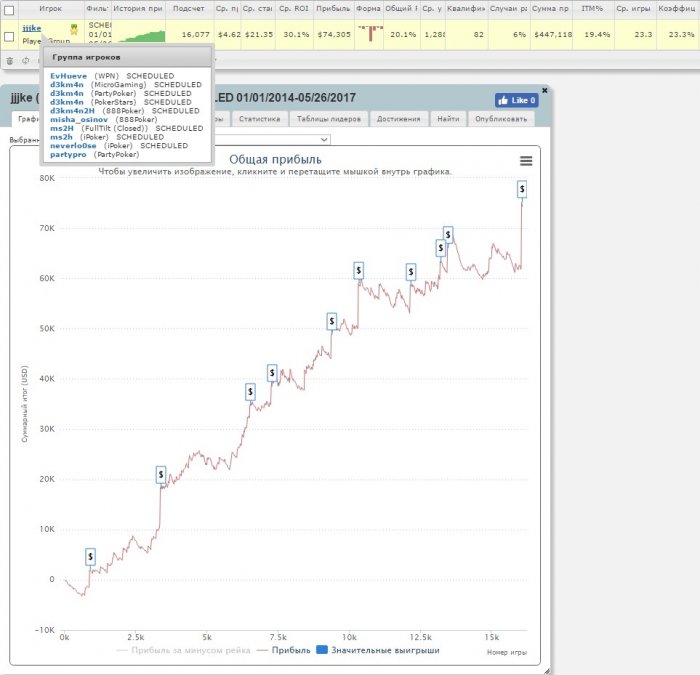
Task: Toggle the 'Значительные выигрыши' legend series
Action: (378, 650)
